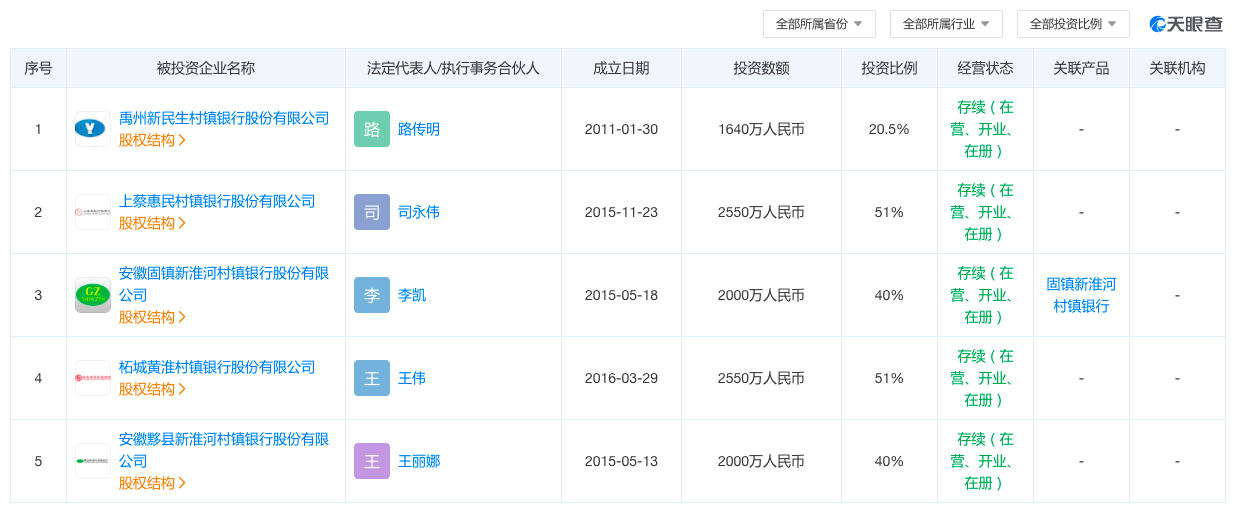Expand 股权结构 for 柘城黄淮村镇银行
This screenshot has width=1241, height=523.
pyautogui.click(x=152, y=389)
